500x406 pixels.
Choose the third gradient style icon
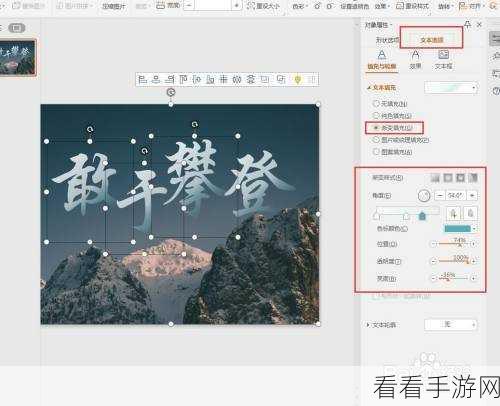pyautogui.click(x=460, y=178)
